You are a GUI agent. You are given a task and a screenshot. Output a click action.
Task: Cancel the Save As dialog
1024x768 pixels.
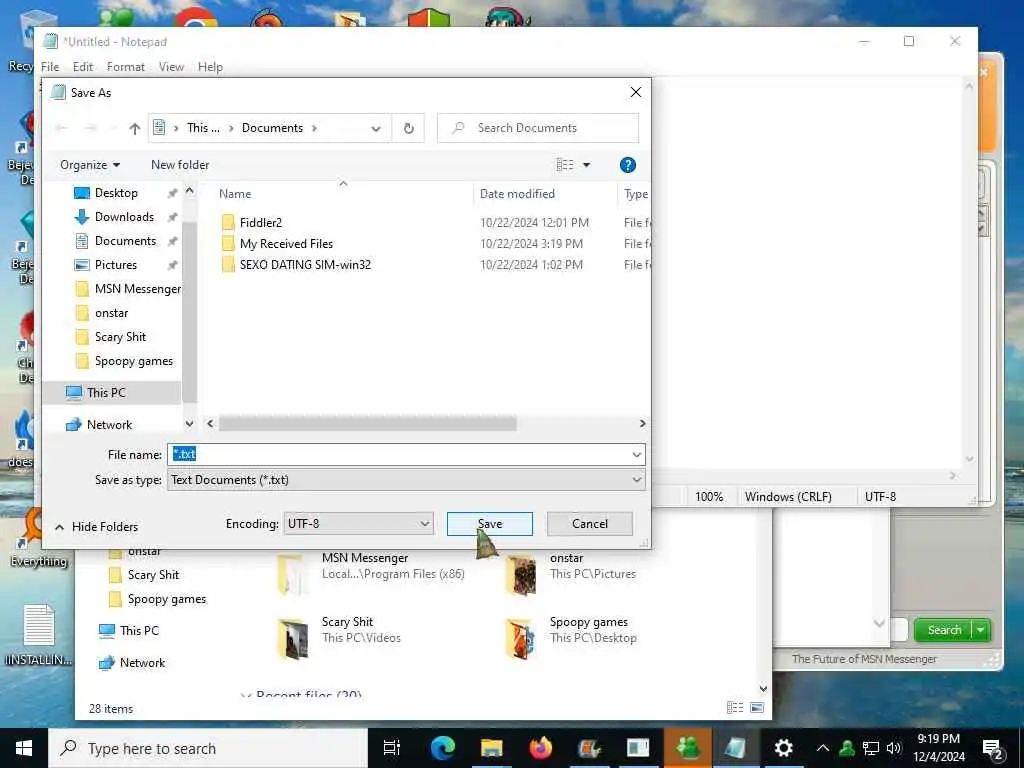(590, 524)
